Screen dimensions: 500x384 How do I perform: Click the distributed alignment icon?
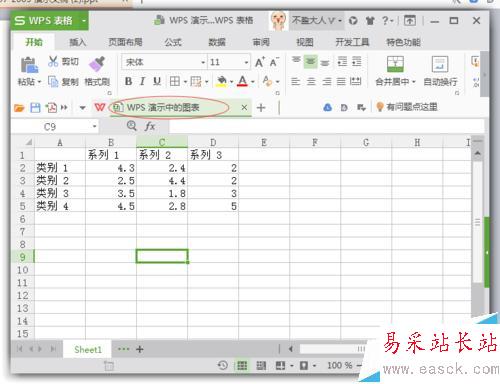pos(356,81)
